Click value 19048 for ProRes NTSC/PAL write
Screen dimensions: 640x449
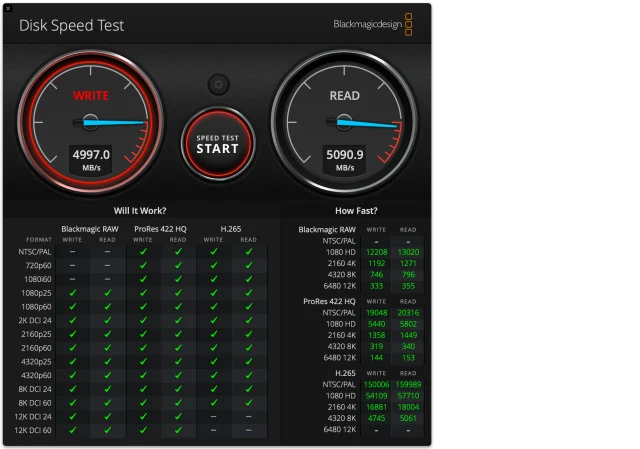point(376,313)
